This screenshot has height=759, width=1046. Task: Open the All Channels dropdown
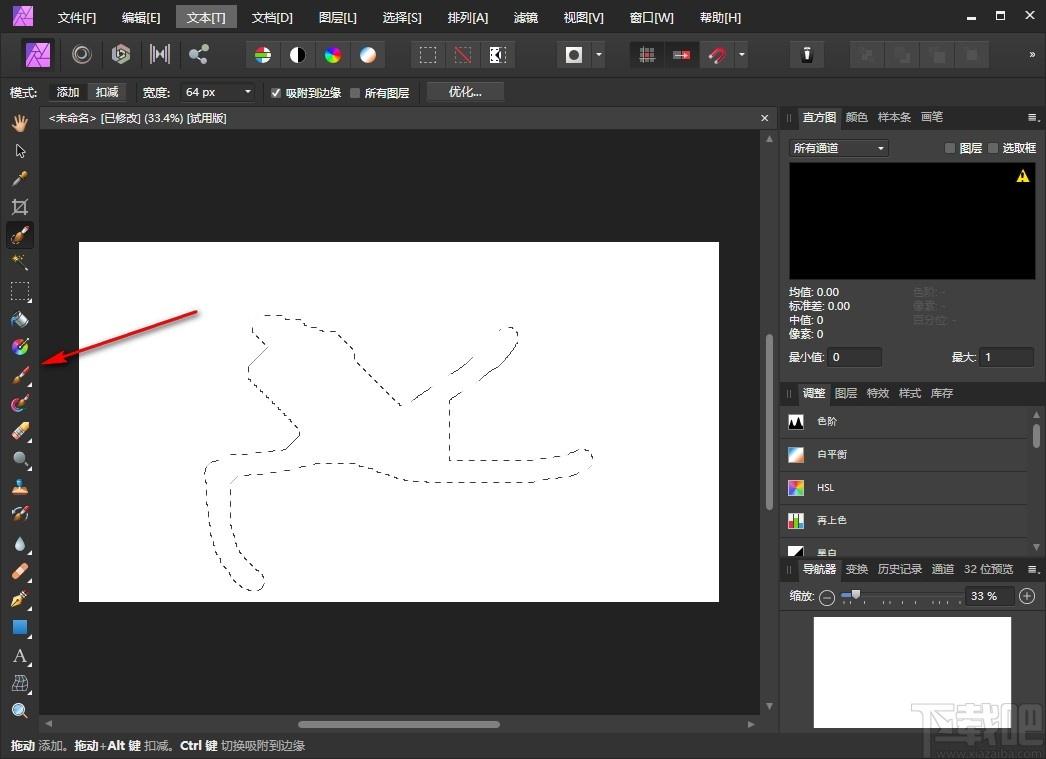838,148
